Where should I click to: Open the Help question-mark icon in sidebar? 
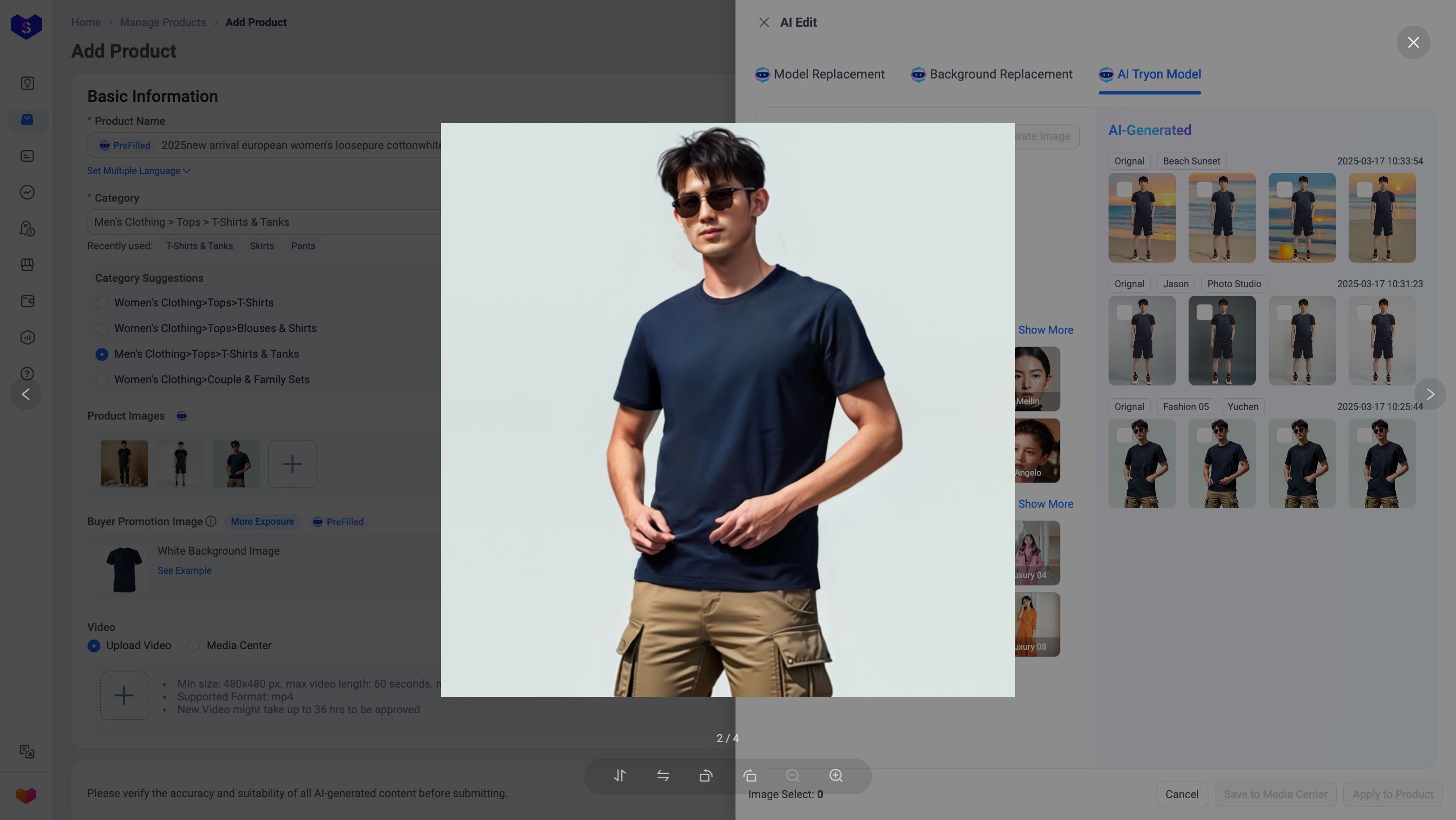tap(27, 373)
